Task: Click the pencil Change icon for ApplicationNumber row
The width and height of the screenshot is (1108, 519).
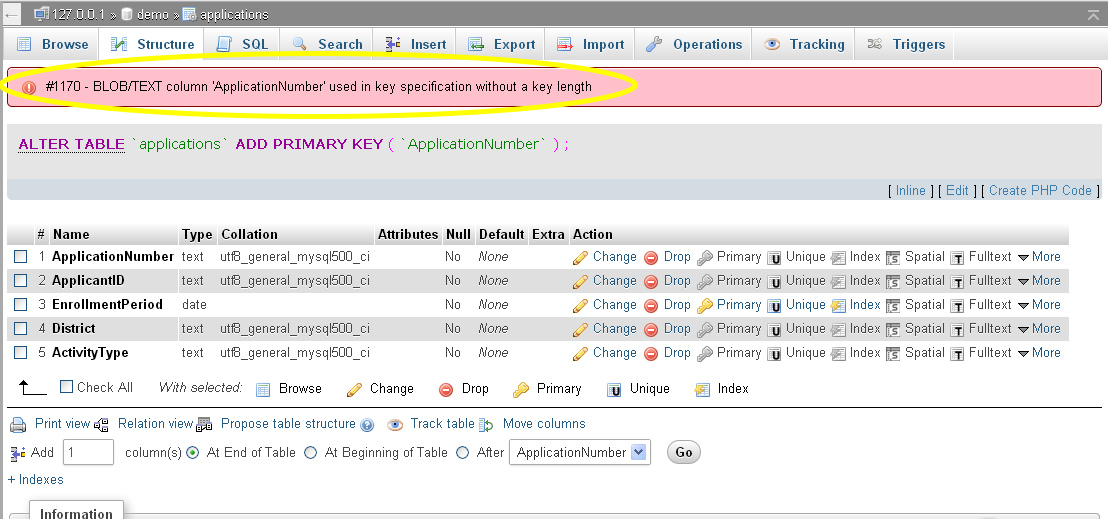Action: (x=580, y=258)
